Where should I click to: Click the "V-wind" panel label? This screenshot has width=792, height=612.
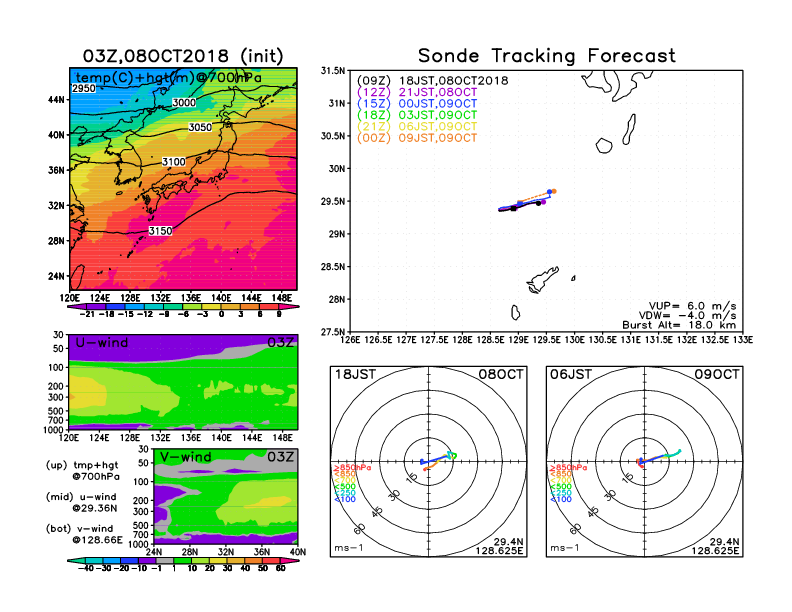tap(185, 457)
